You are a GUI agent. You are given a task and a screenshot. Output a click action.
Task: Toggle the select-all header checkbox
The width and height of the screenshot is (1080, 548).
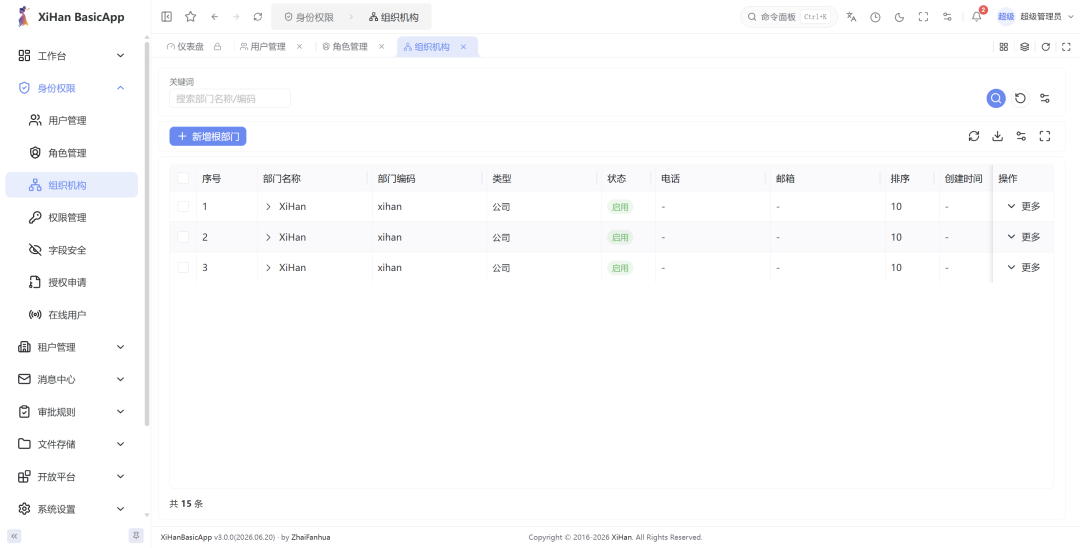pos(183,178)
